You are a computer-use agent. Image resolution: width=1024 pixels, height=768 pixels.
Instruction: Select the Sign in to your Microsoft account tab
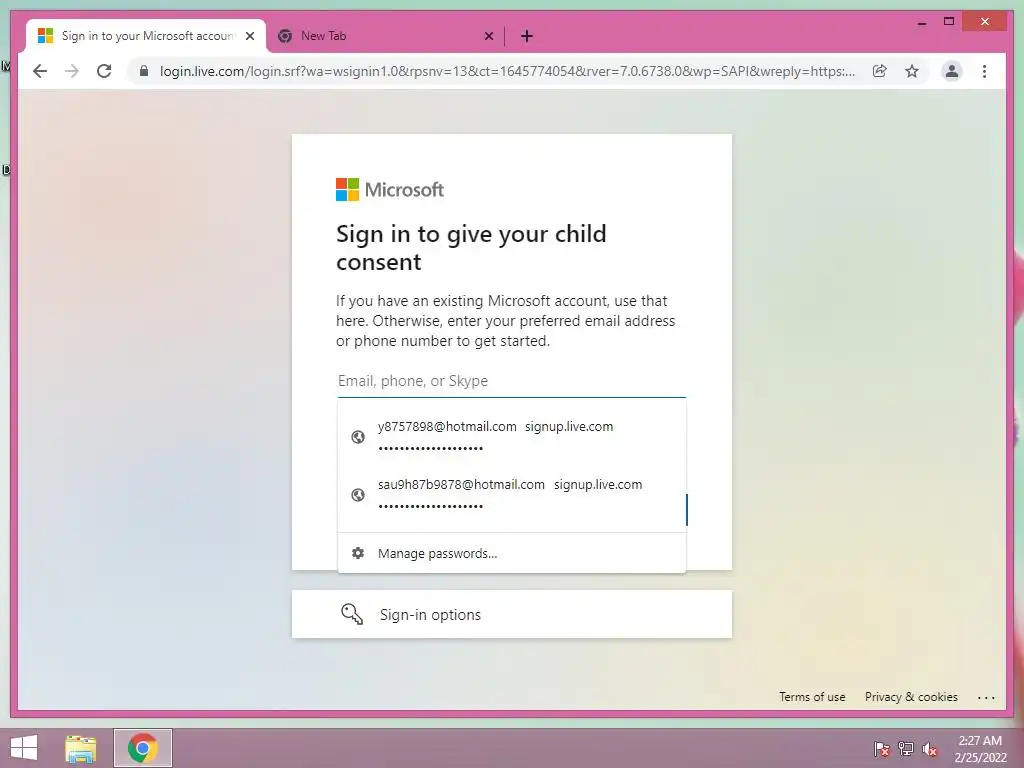tap(146, 36)
